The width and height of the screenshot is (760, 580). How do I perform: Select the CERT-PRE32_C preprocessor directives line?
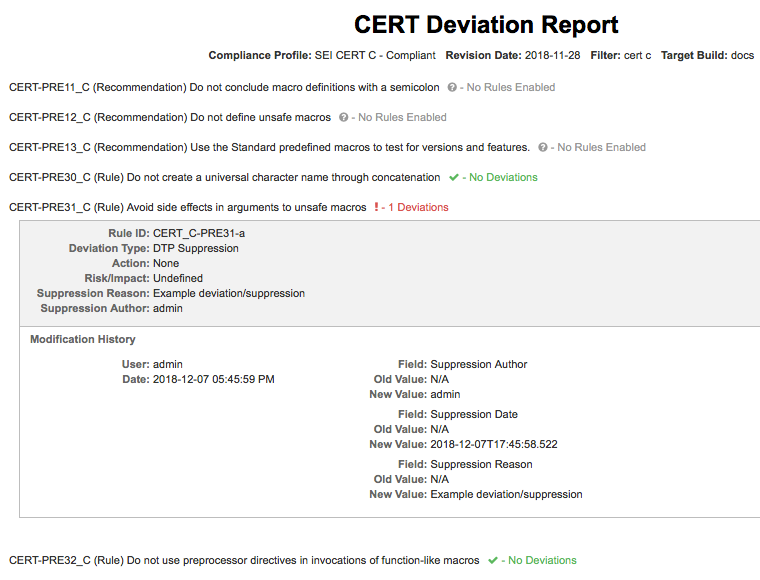pos(244,560)
